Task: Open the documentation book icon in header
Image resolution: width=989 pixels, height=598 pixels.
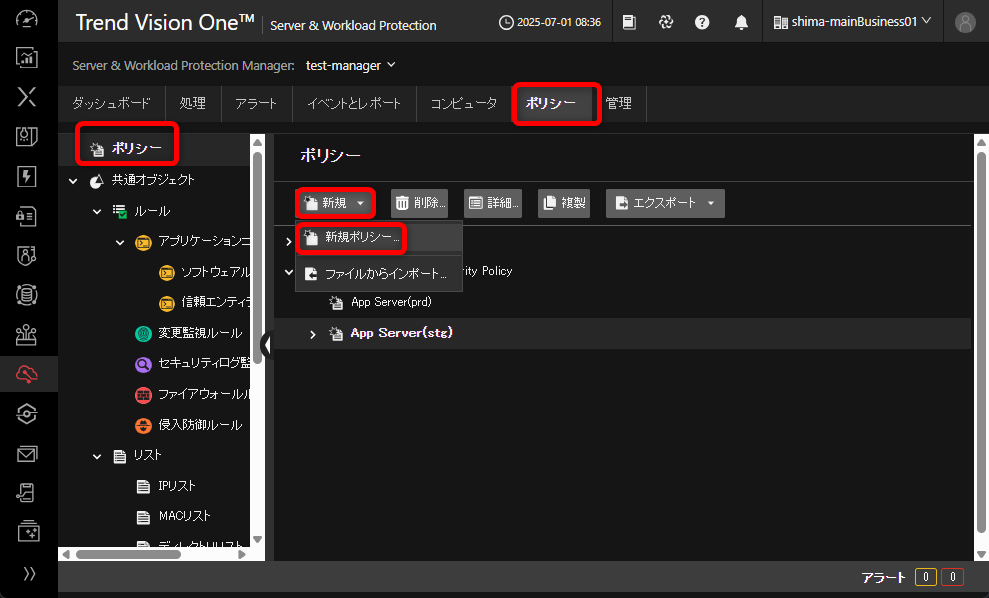Action: click(x=629, y=22)
